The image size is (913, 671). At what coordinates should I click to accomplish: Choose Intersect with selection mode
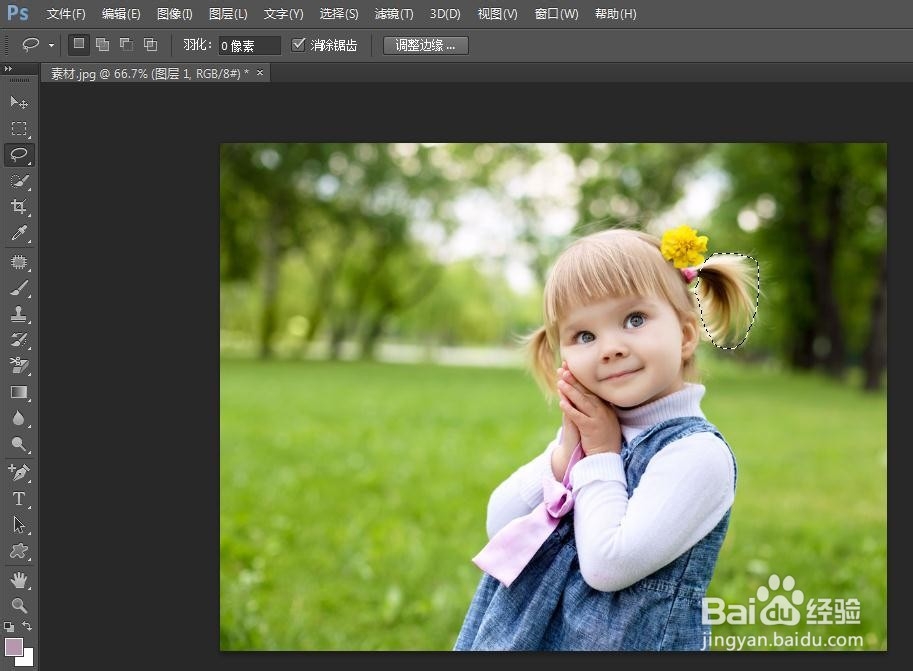click(x=150, y=44)
